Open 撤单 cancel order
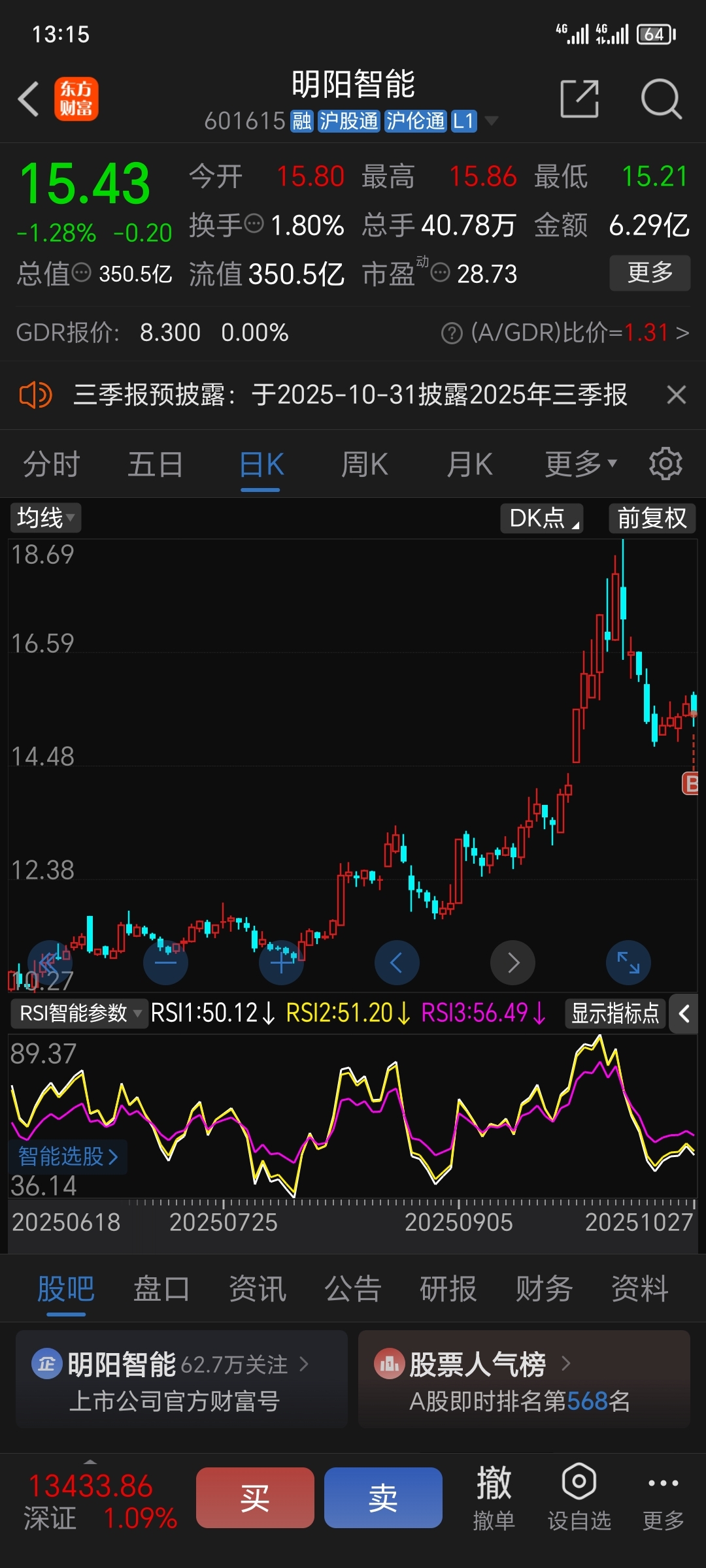Viewport: 706px width, 1568px height. point(494,1499)
